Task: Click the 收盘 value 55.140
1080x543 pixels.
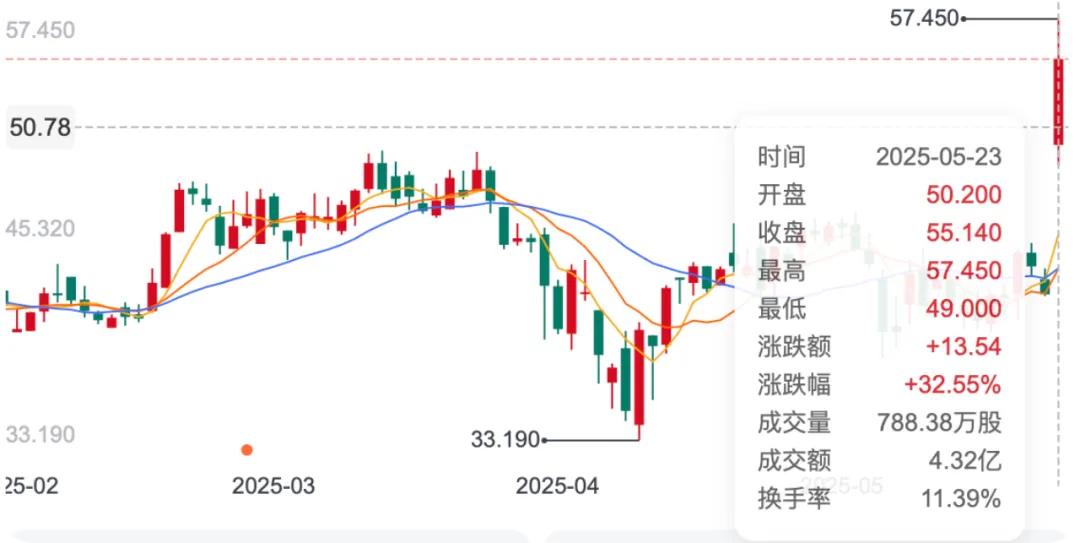Action: click(962, 233)
